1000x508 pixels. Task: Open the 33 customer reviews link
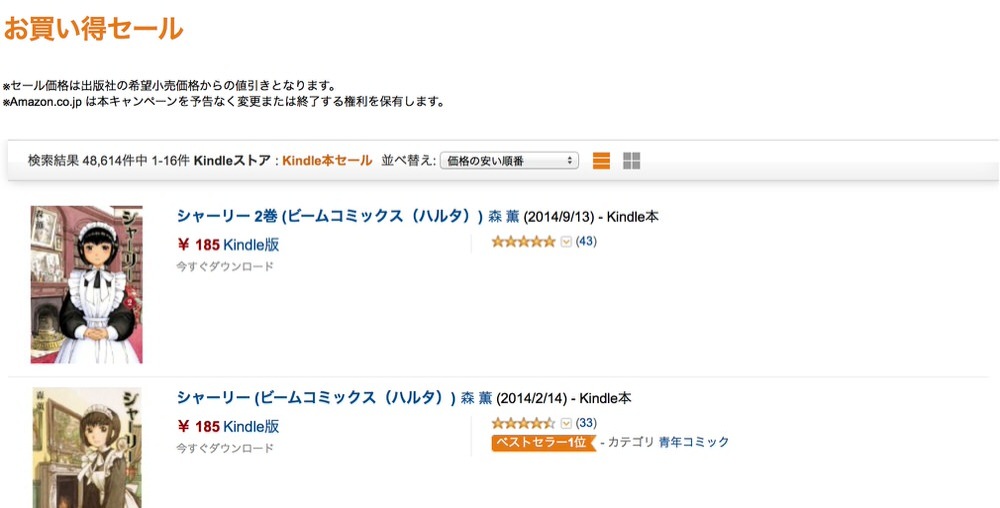click(x=586, y=423)
